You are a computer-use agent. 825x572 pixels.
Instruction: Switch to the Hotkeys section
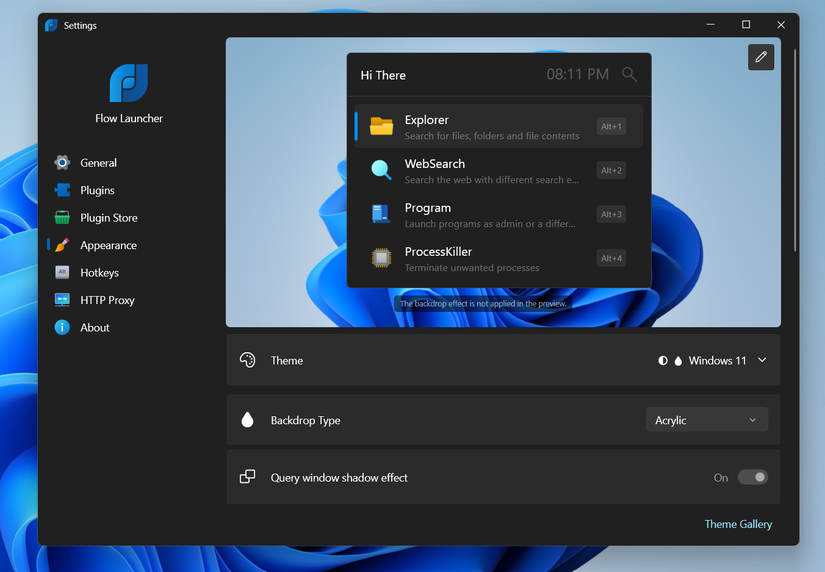coord(99,272)
